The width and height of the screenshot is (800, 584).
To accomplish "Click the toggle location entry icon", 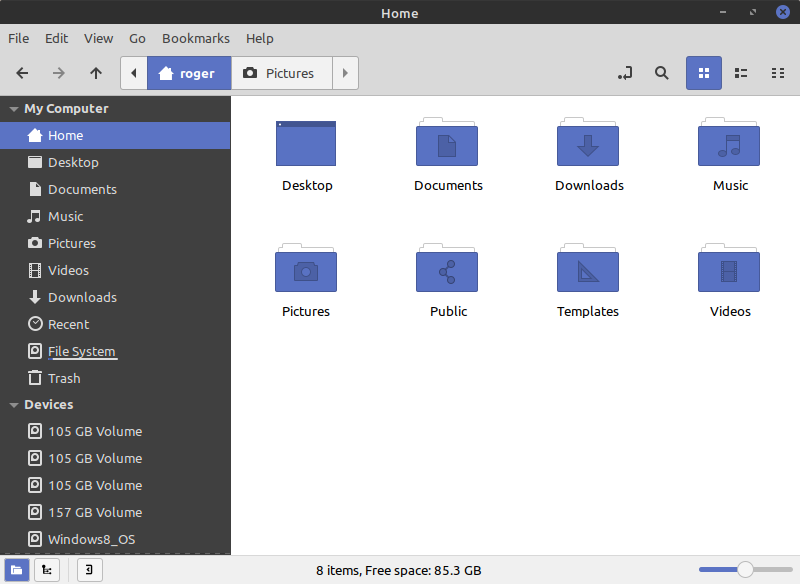I will click(x=625, y=73).
